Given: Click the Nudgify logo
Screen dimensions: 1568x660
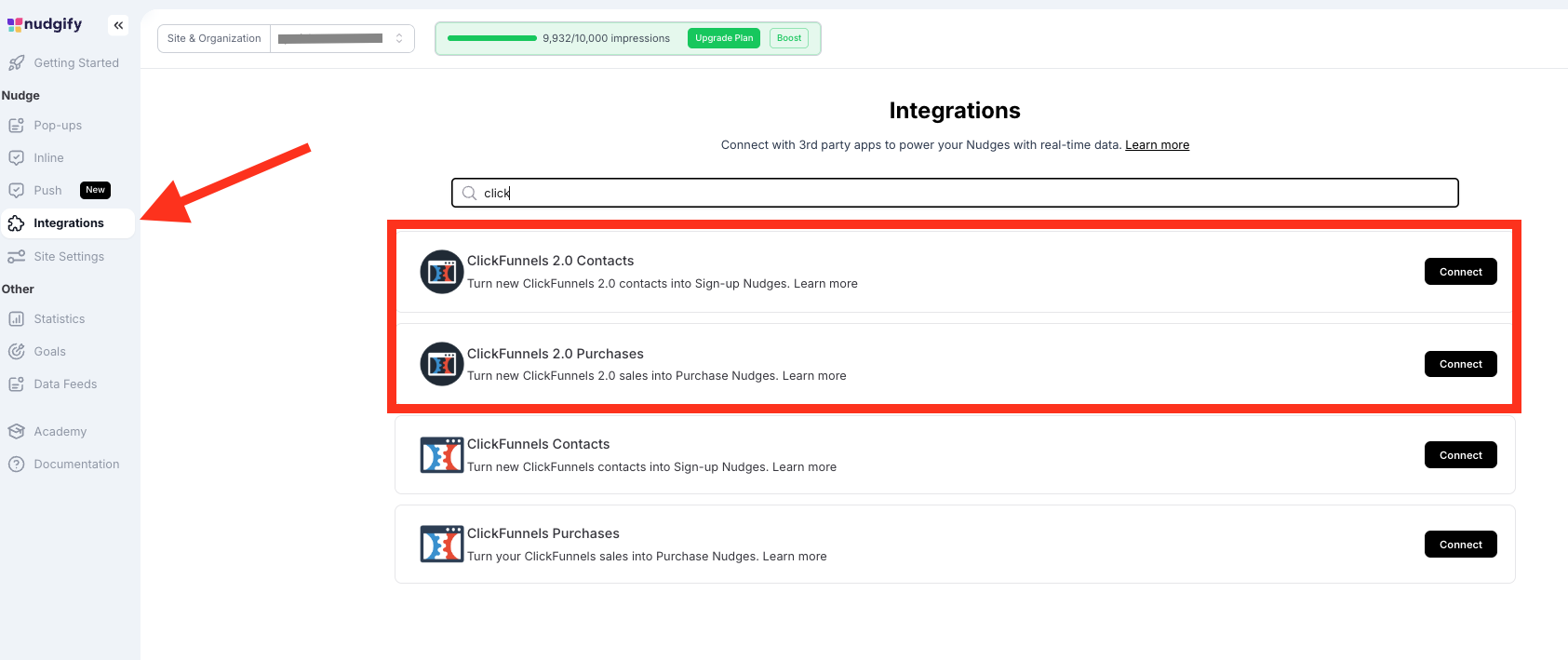Looking at the screenshot, I should pos(45,24).
